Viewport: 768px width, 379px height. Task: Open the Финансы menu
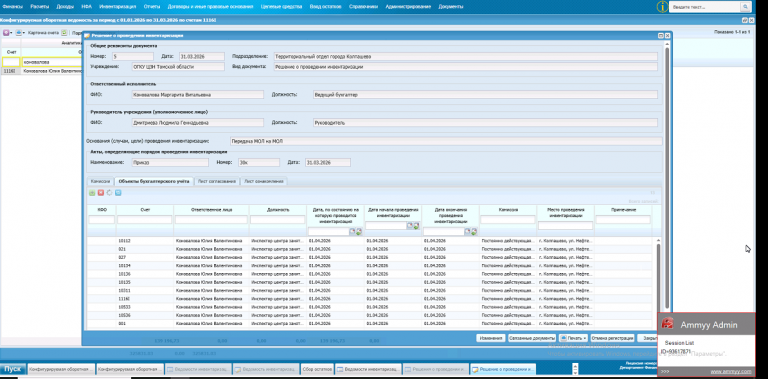(12, 7)
